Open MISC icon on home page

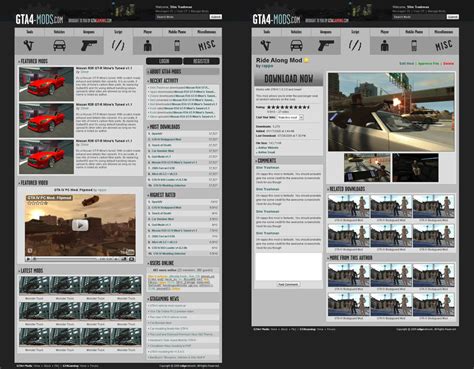[207, 45]
